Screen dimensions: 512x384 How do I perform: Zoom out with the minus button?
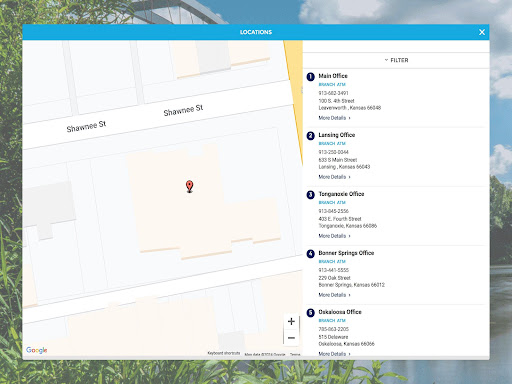[x=291, y=338]
